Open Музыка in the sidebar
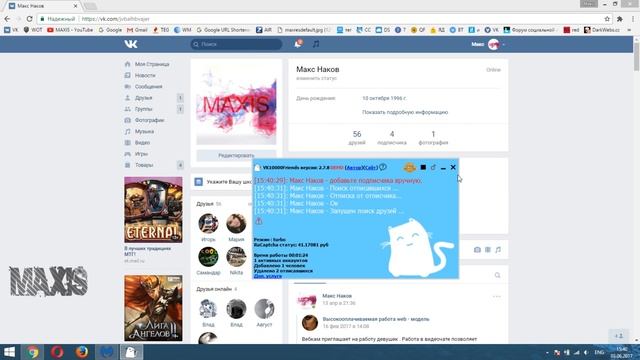640x360 pixels. point(144,131)
